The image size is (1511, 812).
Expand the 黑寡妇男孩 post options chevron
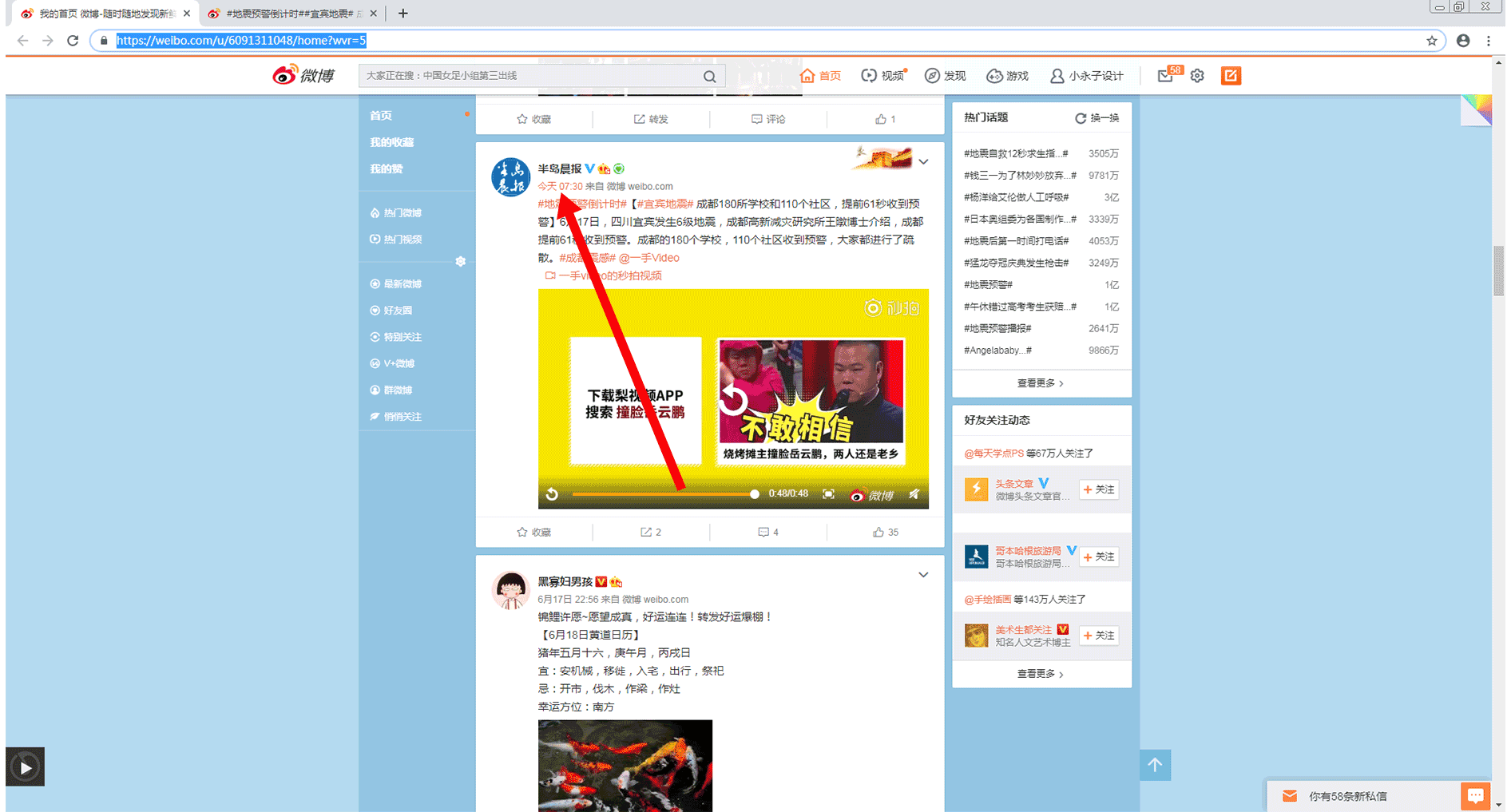(x=923, y=575)
